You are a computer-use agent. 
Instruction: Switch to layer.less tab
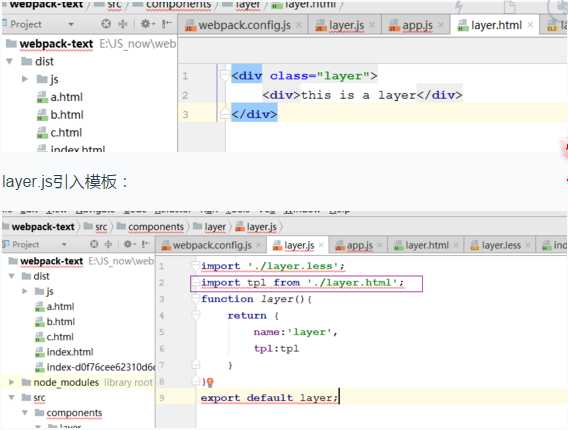click(x=501, y=246)
